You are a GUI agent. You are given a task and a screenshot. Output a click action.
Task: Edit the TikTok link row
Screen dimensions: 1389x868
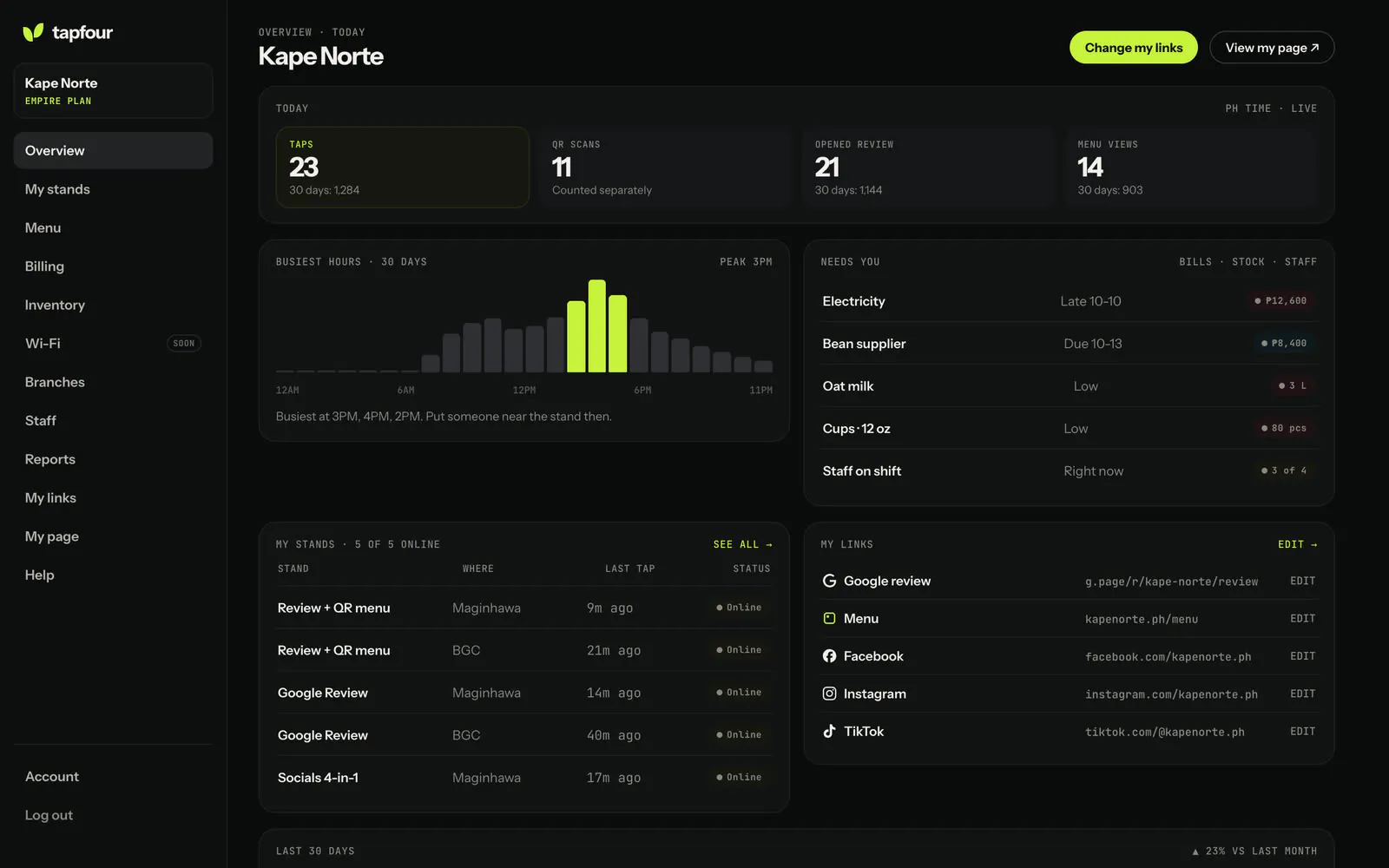pos(1302,732)
